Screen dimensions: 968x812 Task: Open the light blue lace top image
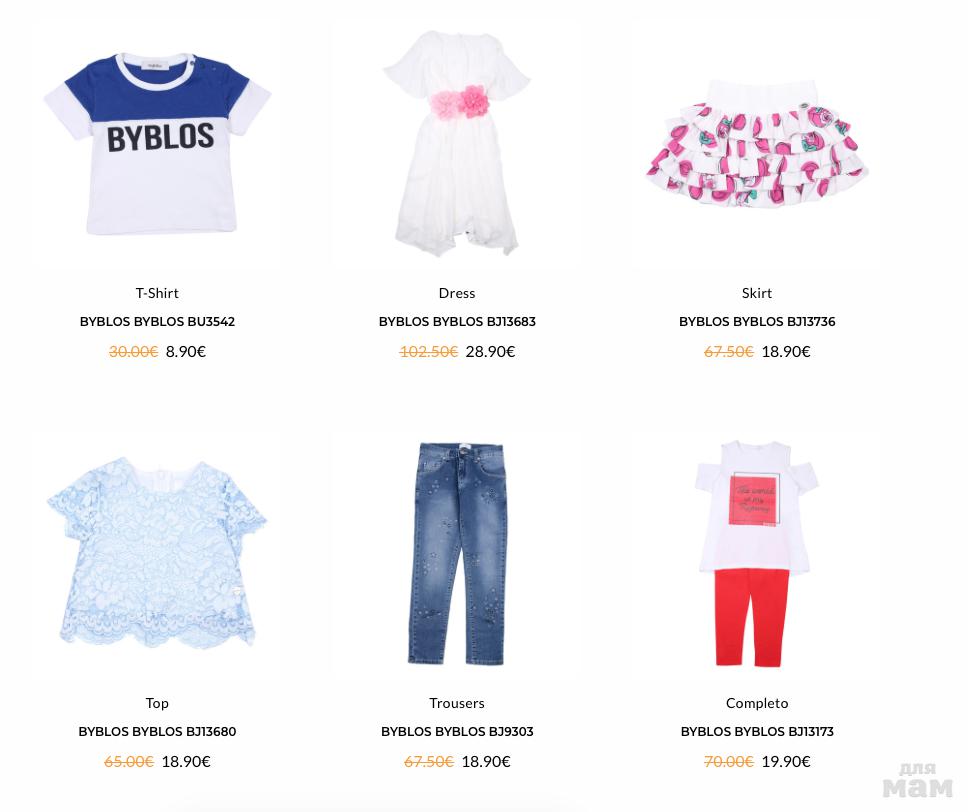157,553
